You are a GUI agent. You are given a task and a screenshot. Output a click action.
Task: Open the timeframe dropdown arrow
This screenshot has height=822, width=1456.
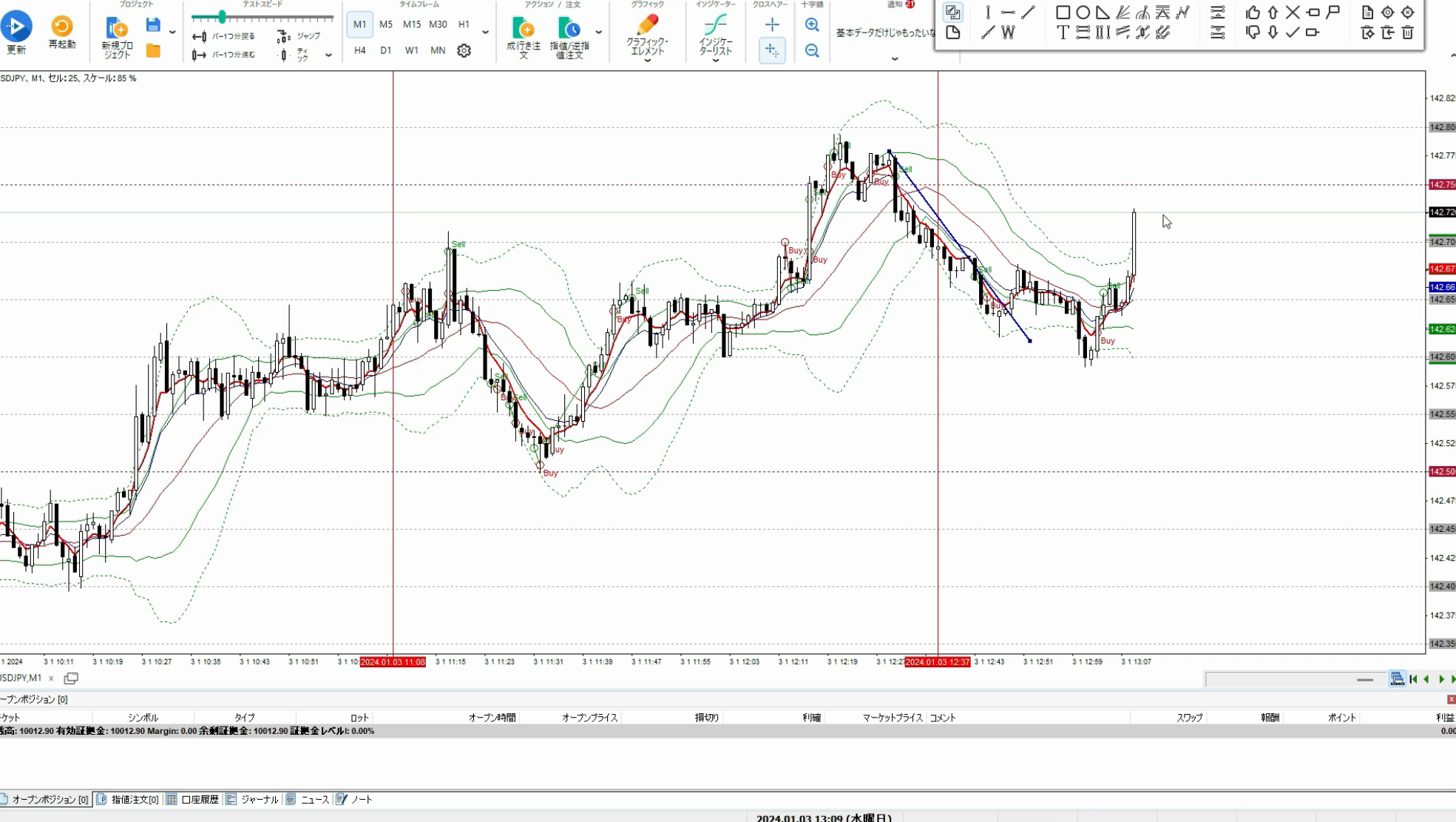[485, 33]
